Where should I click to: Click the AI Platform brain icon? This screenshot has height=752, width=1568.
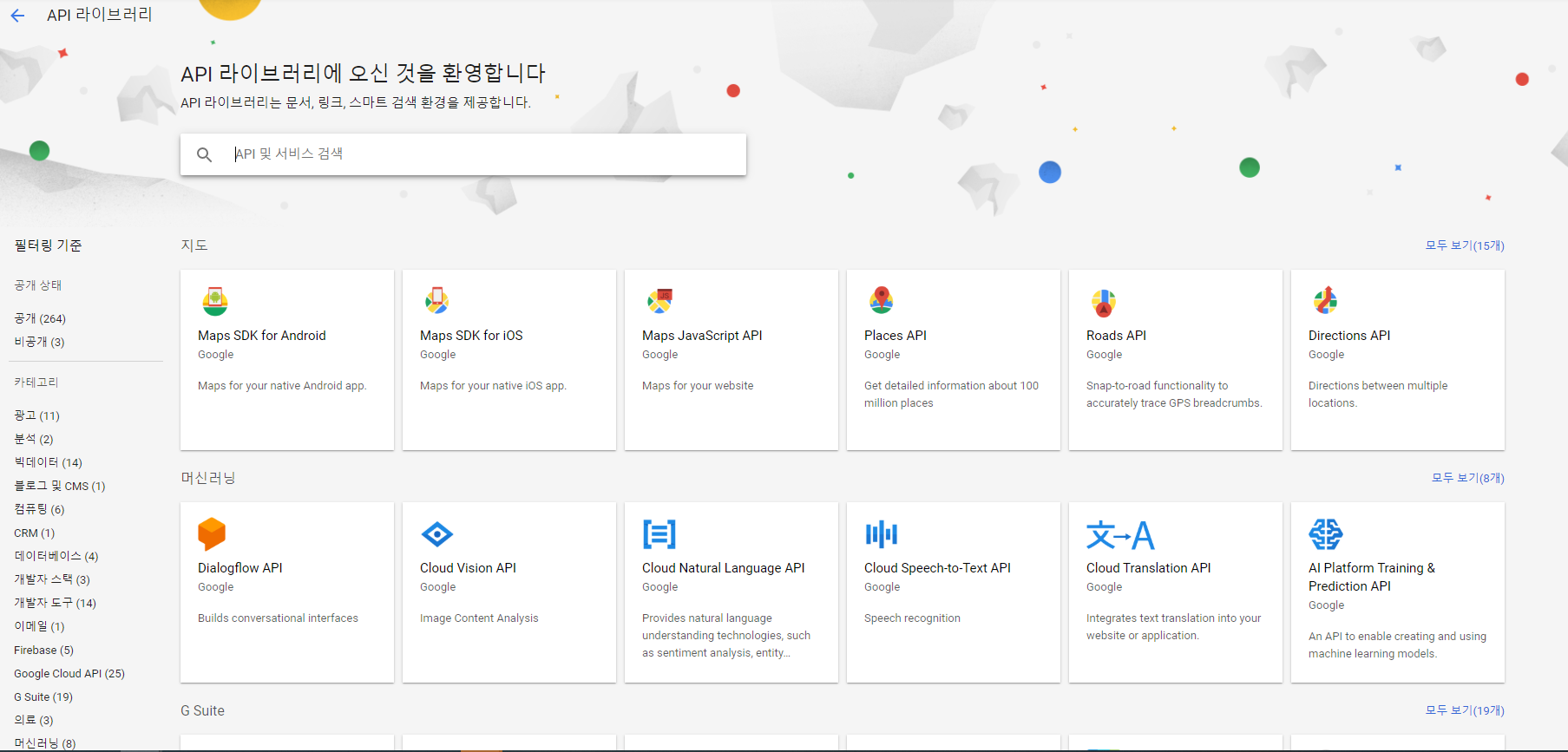click(1325, 534)
